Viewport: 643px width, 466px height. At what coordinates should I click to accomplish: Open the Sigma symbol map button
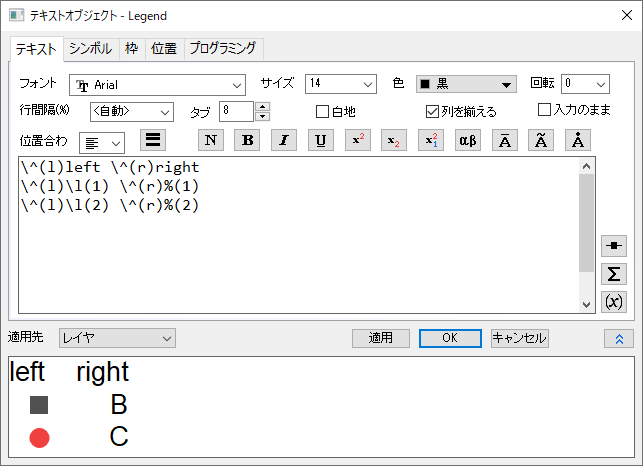pyautogui.click(x=614, y=274)
